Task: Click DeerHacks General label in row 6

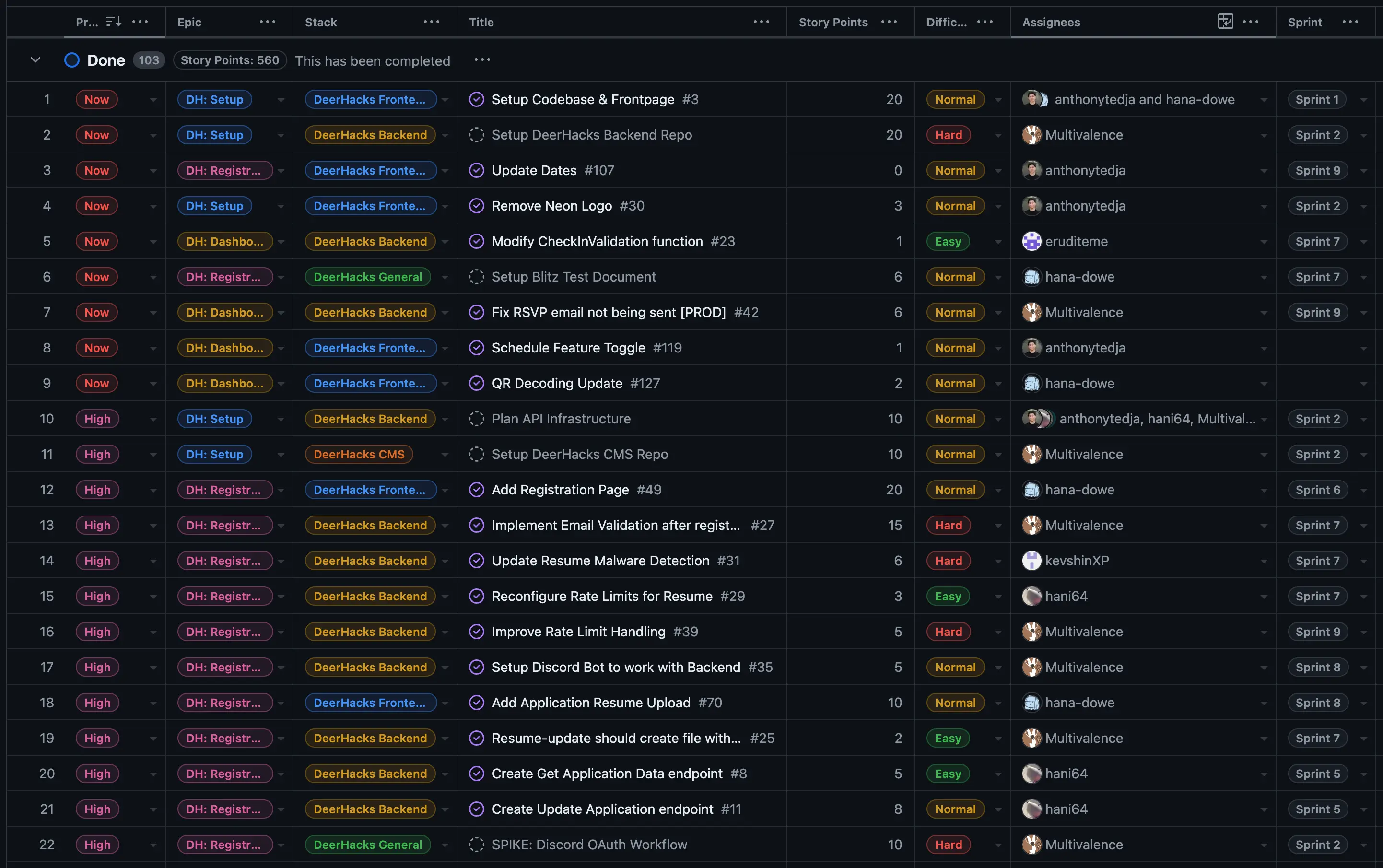Action: pos(367,277)
